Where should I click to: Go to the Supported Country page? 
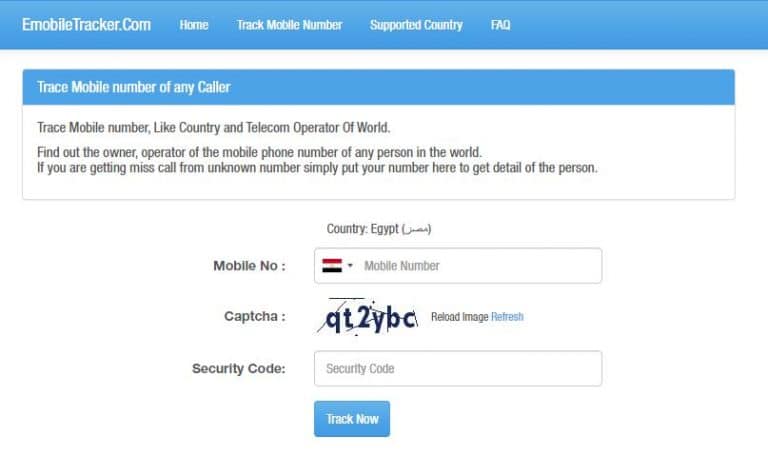coord(416,25)
